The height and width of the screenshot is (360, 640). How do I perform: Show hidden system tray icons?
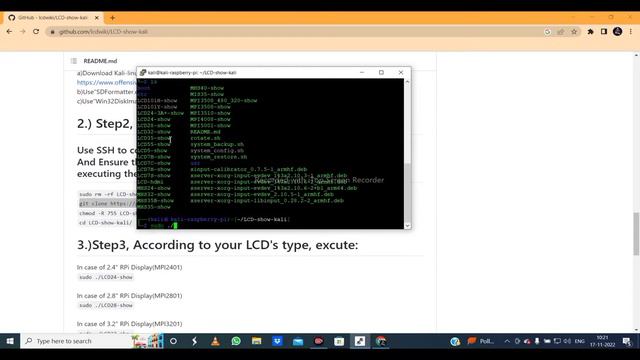point(507,341)
